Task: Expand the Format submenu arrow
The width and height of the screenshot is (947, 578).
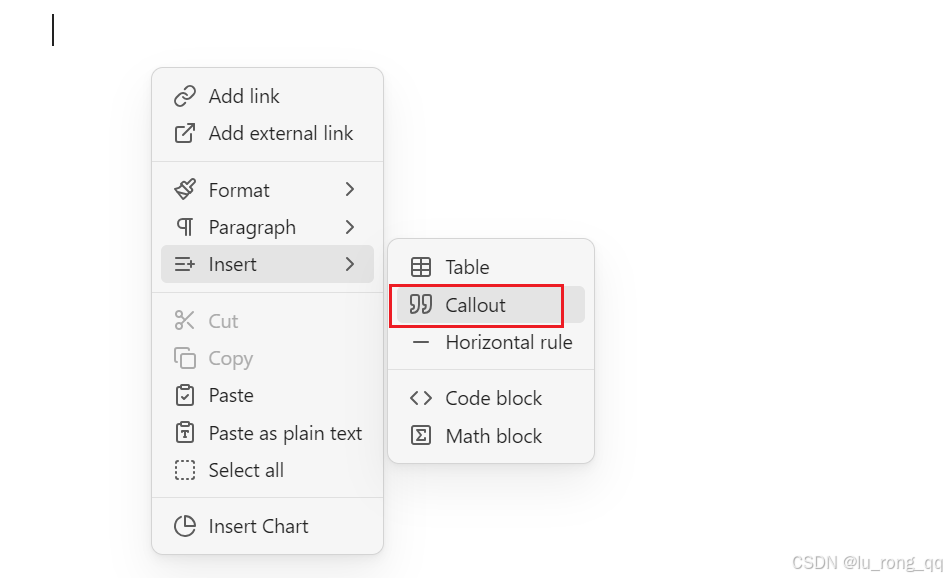Action: pyautogui.click(x=350, y=190)
